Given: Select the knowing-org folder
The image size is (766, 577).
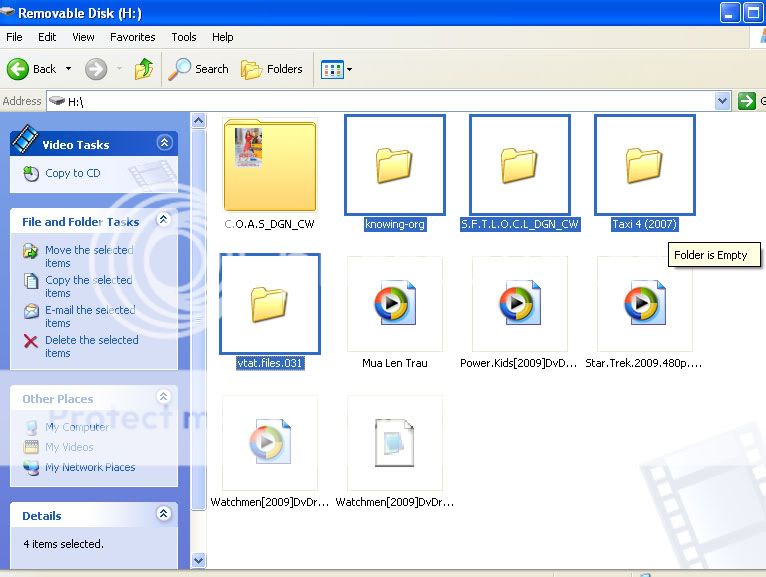Looking at the screenshot, I should [x=394, y=165].
